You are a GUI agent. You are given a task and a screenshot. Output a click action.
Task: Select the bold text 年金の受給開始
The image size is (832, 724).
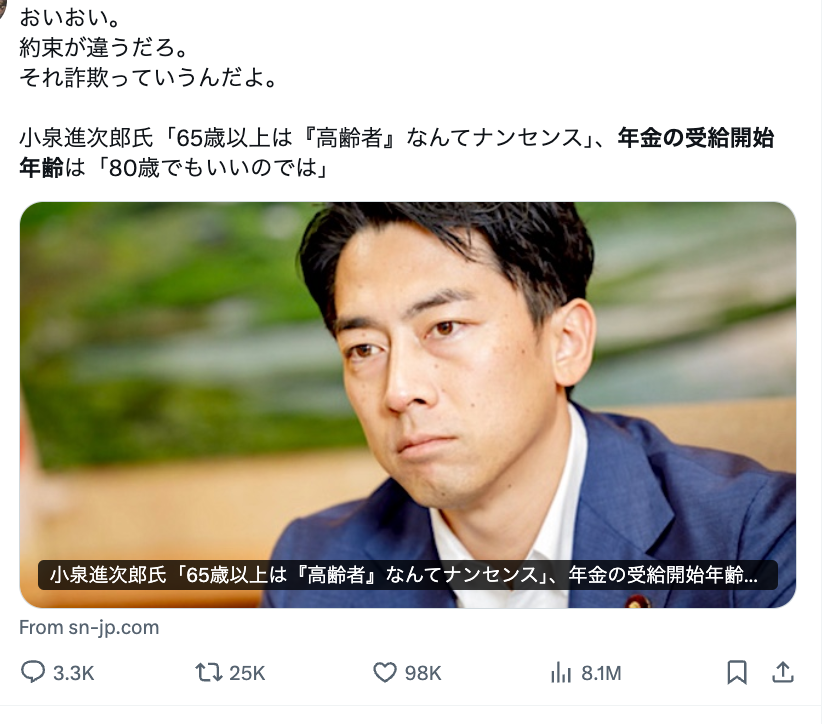click(x=696, y=138)
